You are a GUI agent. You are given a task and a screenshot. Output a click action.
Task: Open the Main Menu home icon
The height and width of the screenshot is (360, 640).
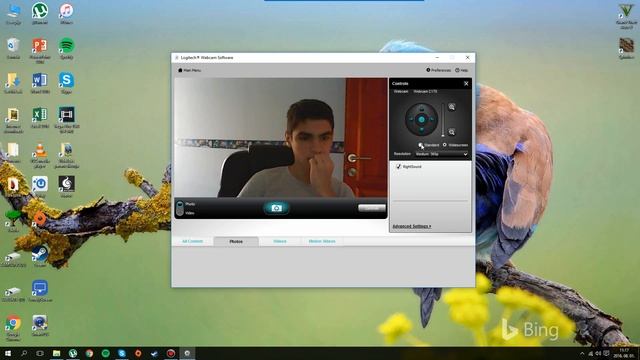pyautogui.click(x=180, y=70)
